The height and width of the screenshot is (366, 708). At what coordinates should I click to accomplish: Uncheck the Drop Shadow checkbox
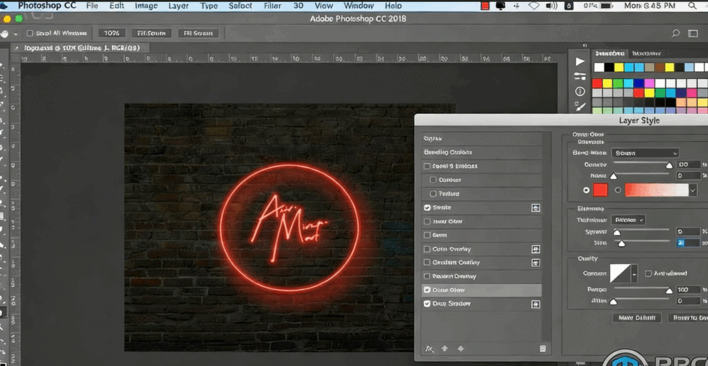pyautogui.click(x=427, y=304)
